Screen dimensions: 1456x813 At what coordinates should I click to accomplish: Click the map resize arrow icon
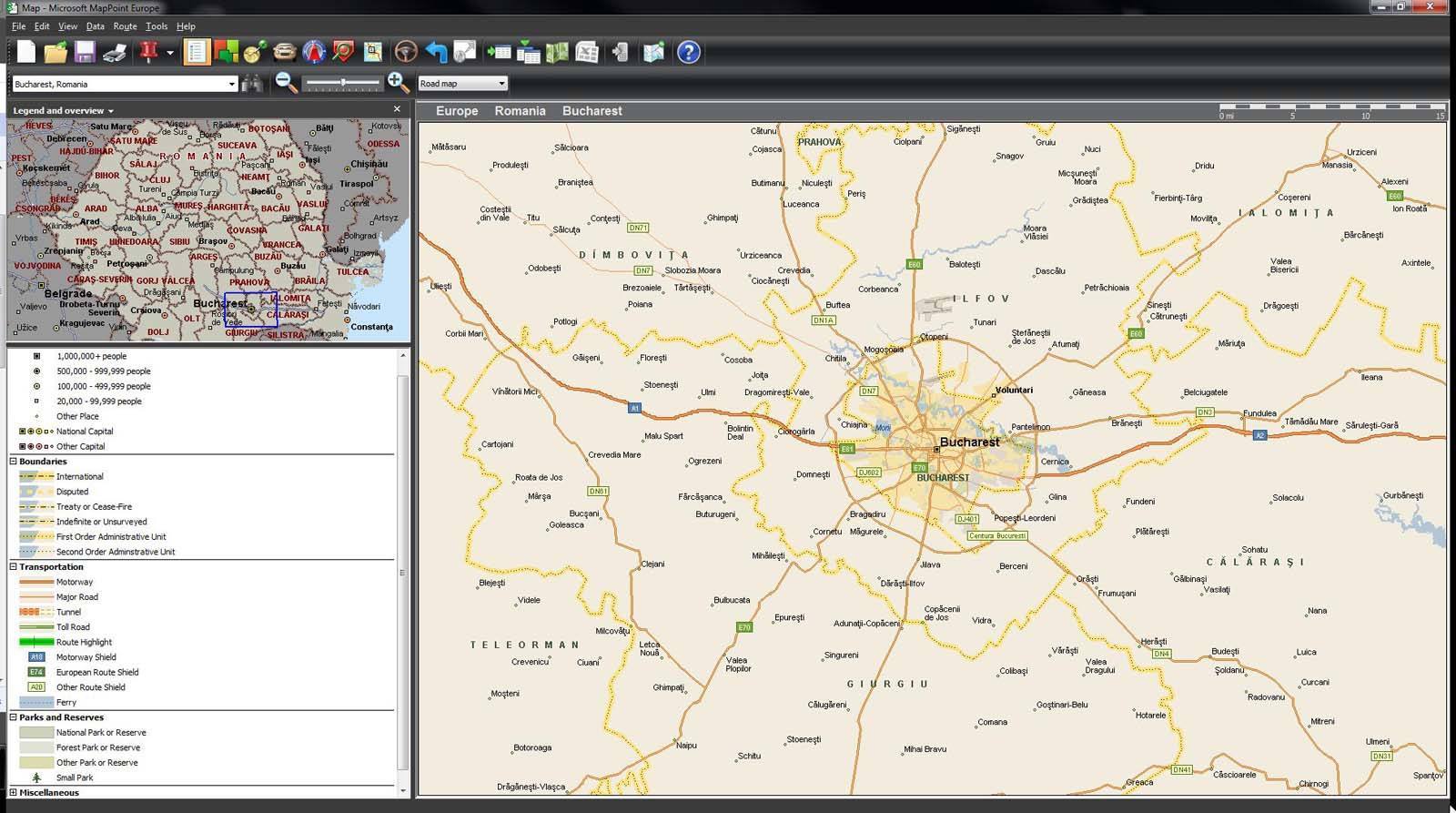pyautogui.click(x=465, y=52)
